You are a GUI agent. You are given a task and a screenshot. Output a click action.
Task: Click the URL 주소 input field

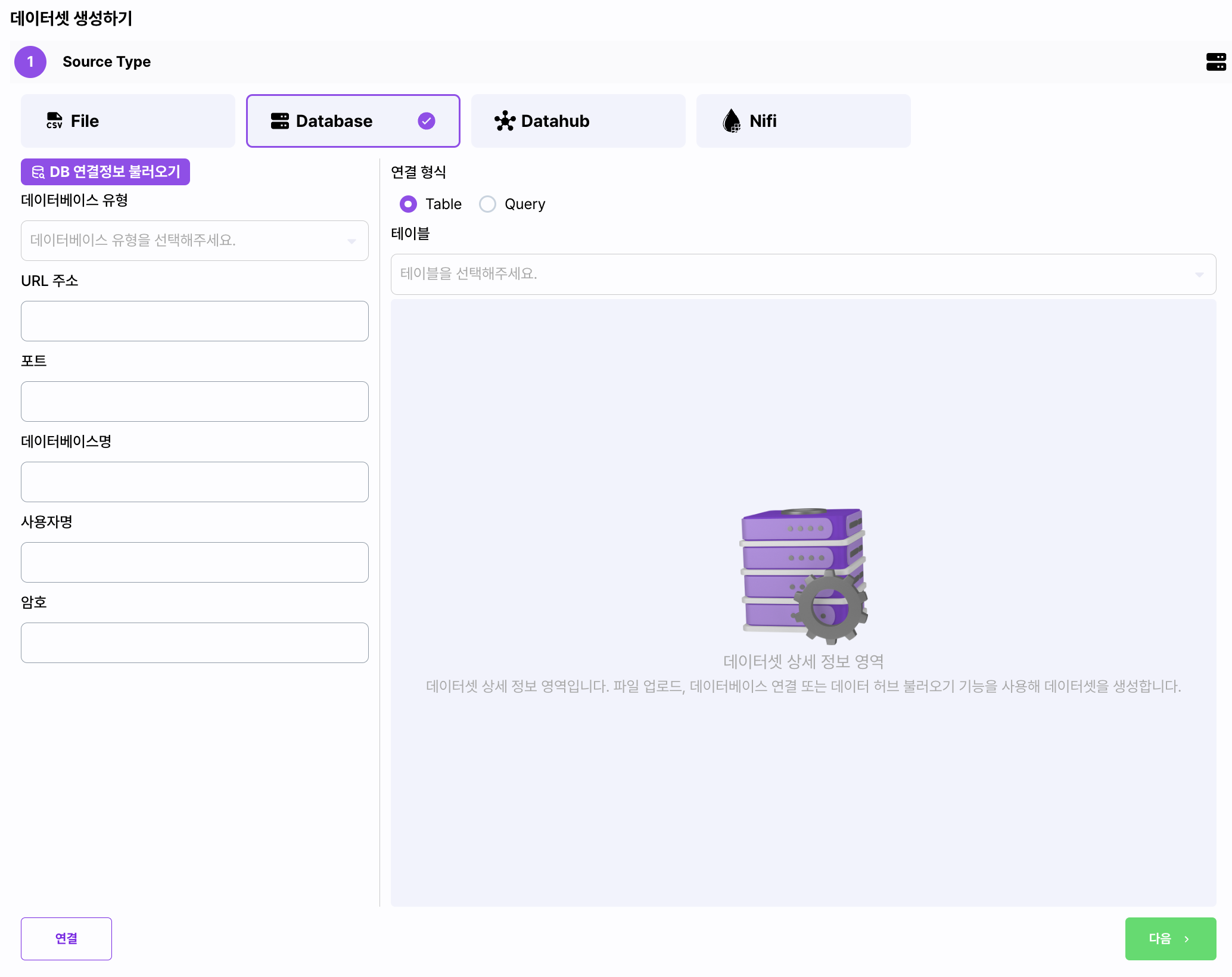(x=195, y=321)
